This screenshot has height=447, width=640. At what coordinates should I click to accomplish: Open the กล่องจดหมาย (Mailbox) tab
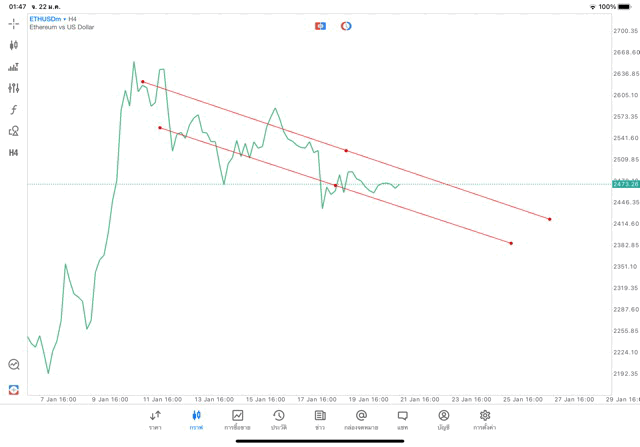[361, 419]
